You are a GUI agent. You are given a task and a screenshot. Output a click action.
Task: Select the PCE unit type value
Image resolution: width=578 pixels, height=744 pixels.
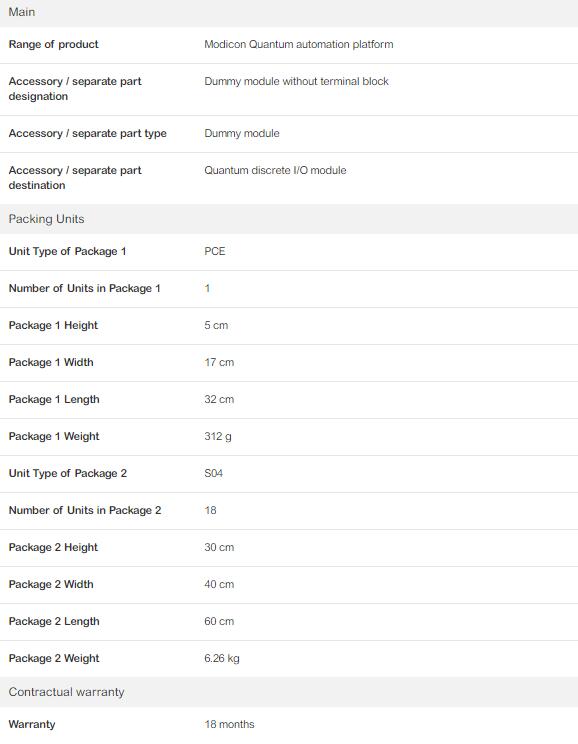(214, 251)
